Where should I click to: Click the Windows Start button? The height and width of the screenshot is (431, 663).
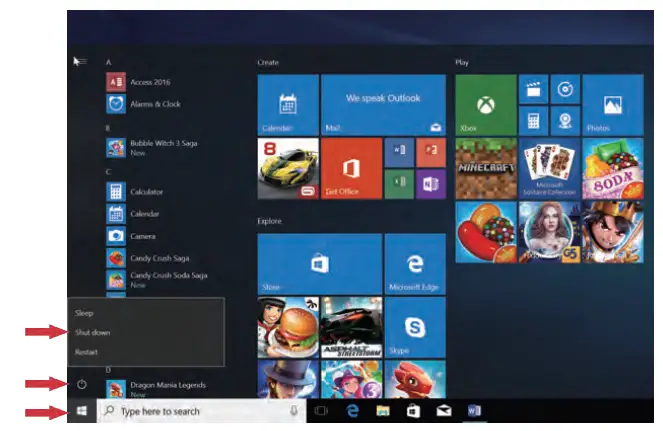[x=82, y=411]
